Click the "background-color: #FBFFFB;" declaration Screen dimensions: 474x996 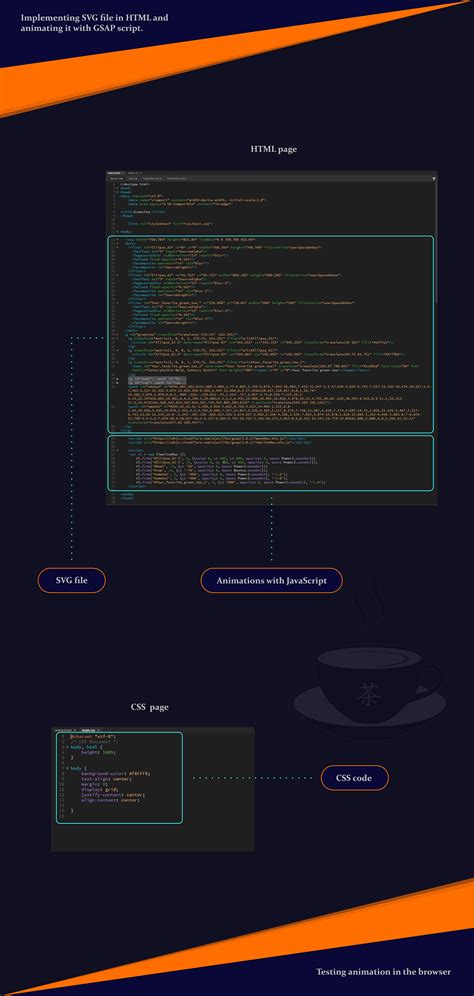[x=116, y=774]
